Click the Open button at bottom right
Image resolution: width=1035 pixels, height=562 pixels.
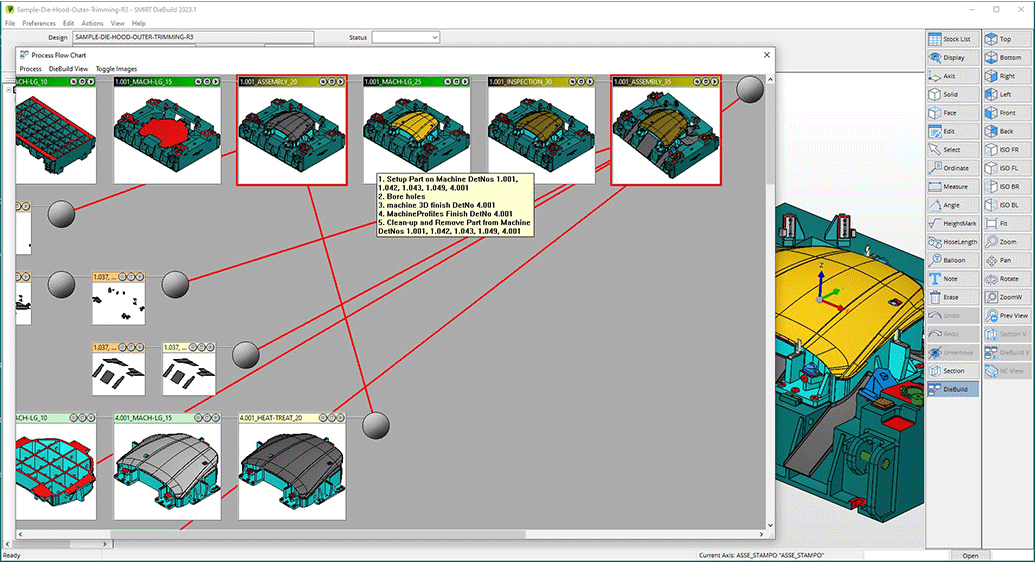point(970,555)
